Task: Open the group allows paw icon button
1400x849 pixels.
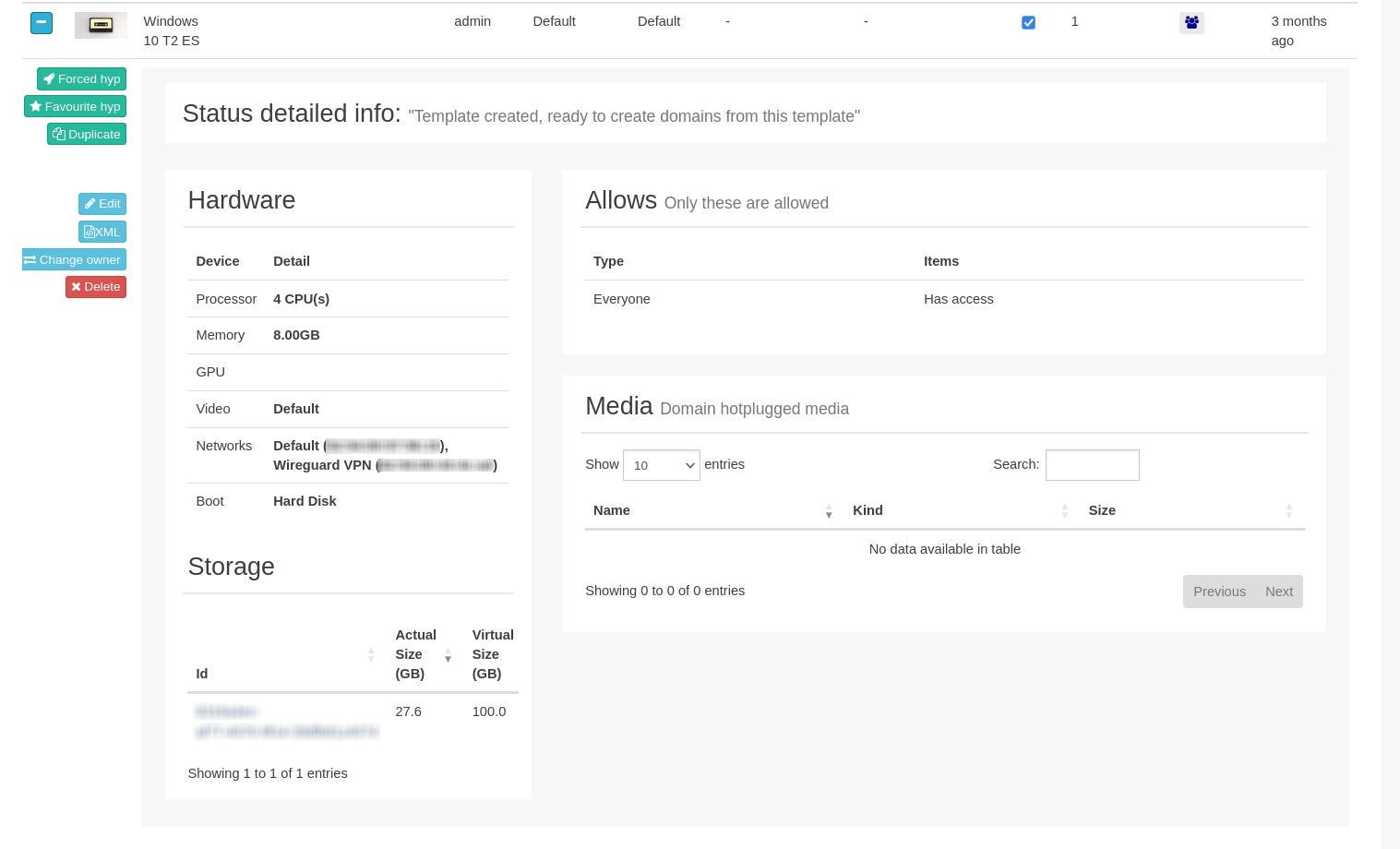Action: tap(1191, 23)
